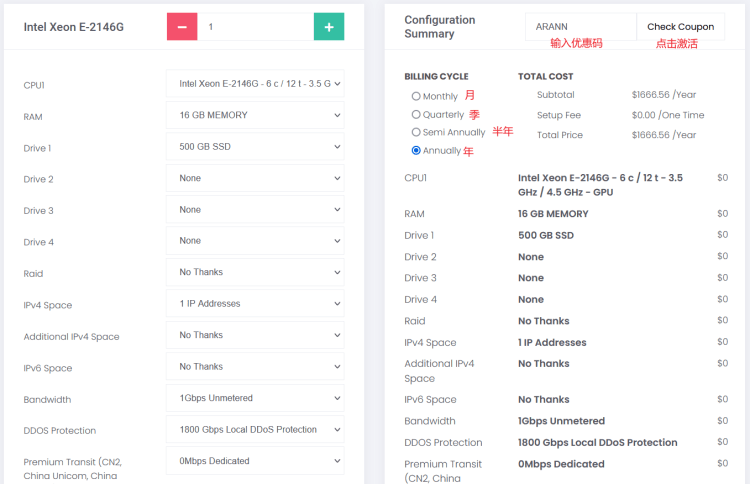Open the CPU1 processor dropdown
Screen dimensions: 750x484
pyautogui.click(x=255, y=84)
